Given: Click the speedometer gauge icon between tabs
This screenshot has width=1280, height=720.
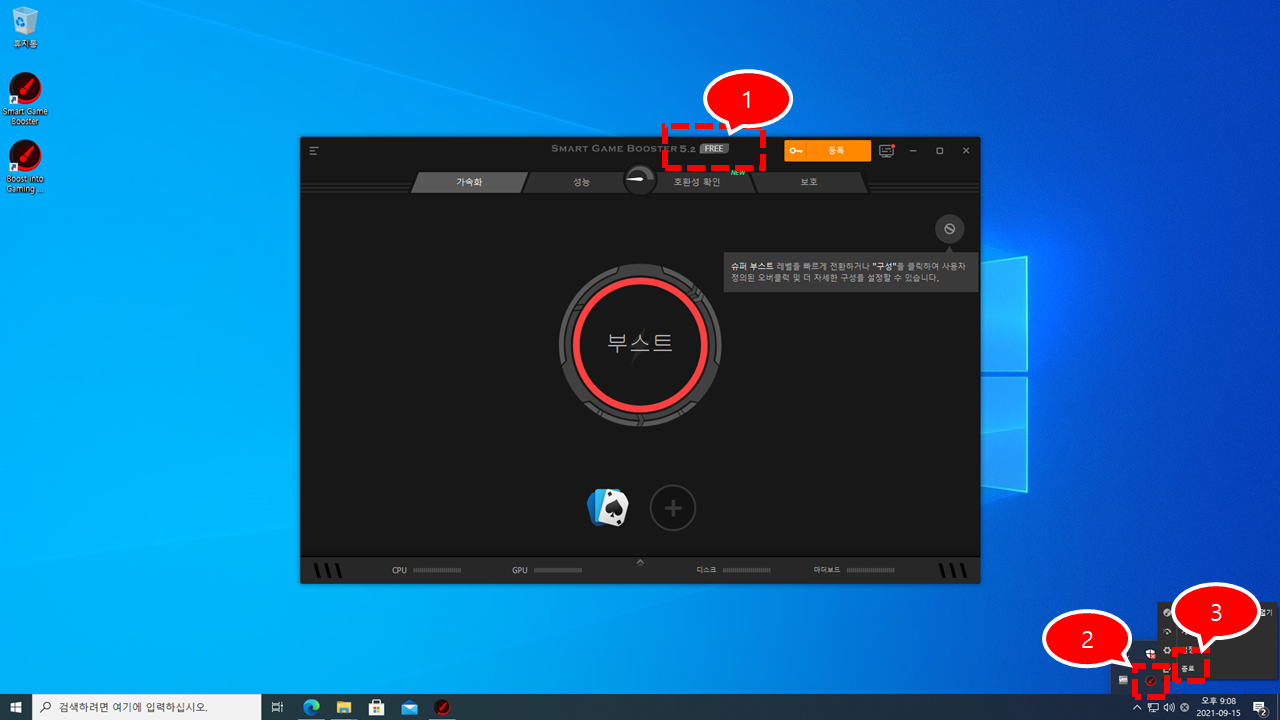Looking at the screenshot, I should (x=640, y=180).
